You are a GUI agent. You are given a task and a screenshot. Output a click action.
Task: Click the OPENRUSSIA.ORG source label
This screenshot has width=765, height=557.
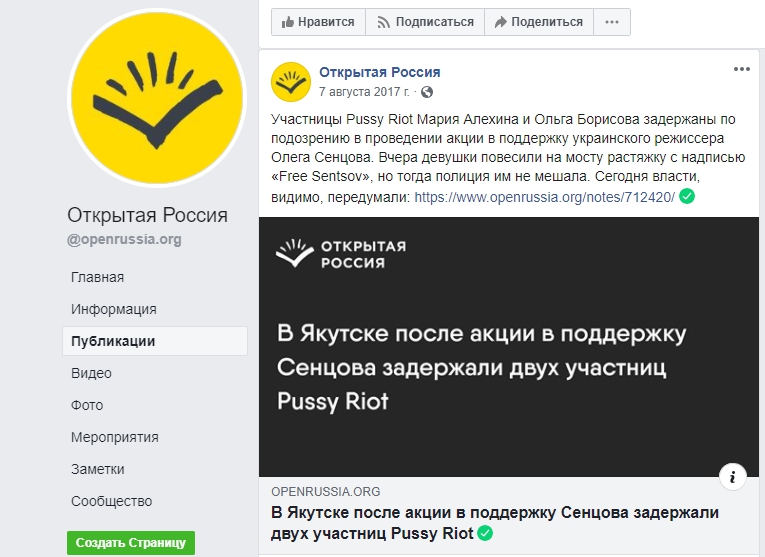pos(325,492)
